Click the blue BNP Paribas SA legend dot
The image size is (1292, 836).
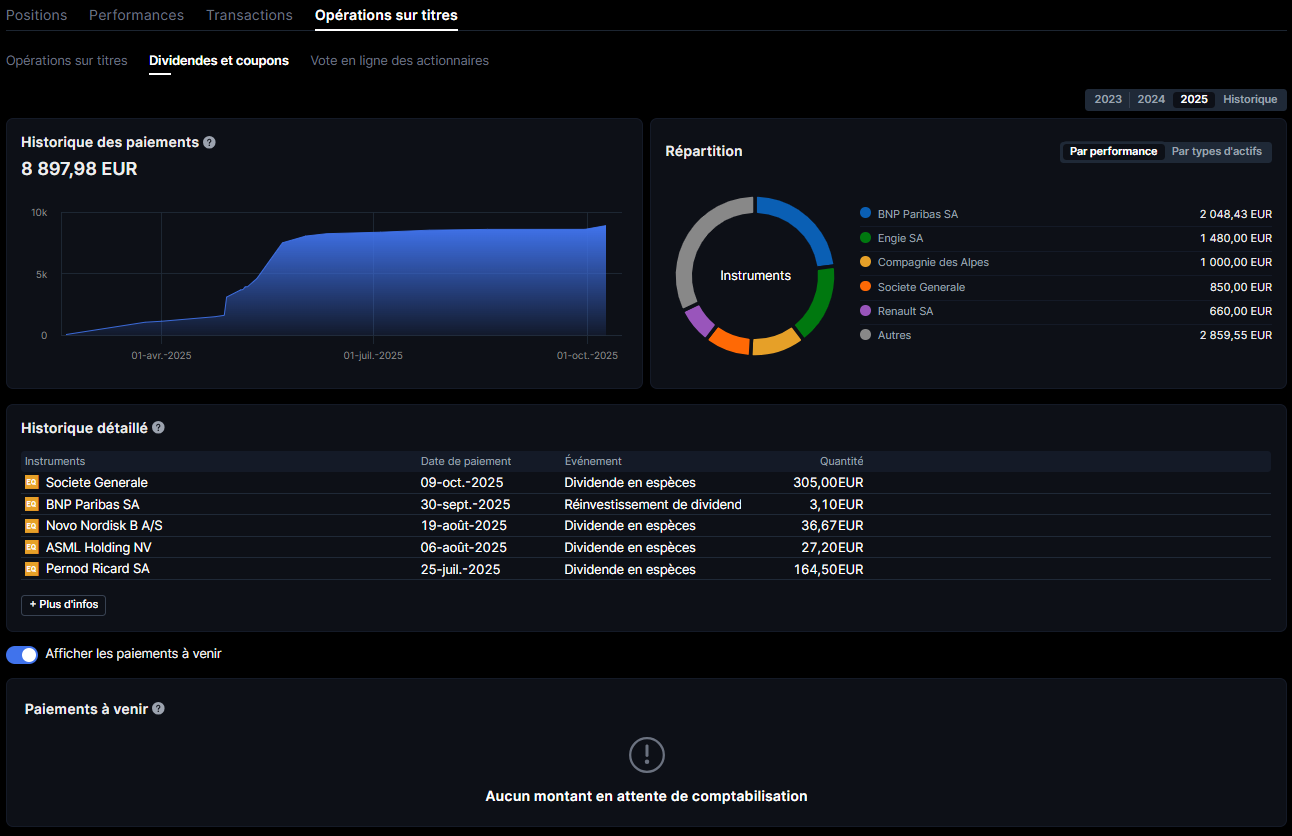pos(865,214)
